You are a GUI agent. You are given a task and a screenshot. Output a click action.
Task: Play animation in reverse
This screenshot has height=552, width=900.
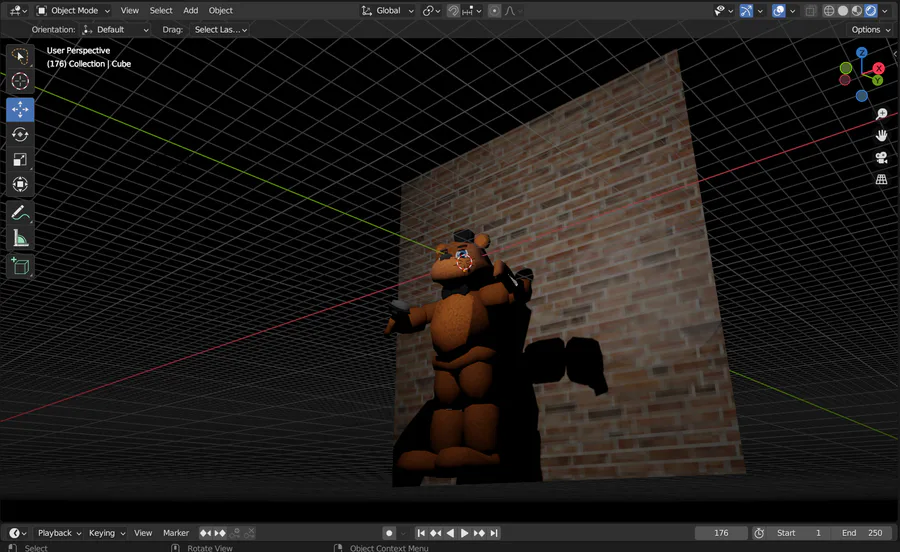[x=450, y=533]
